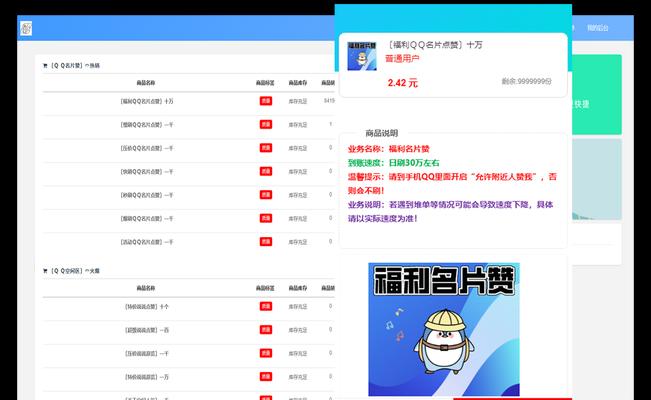Click the 2.42 元 price

click(x=403, y=83)
